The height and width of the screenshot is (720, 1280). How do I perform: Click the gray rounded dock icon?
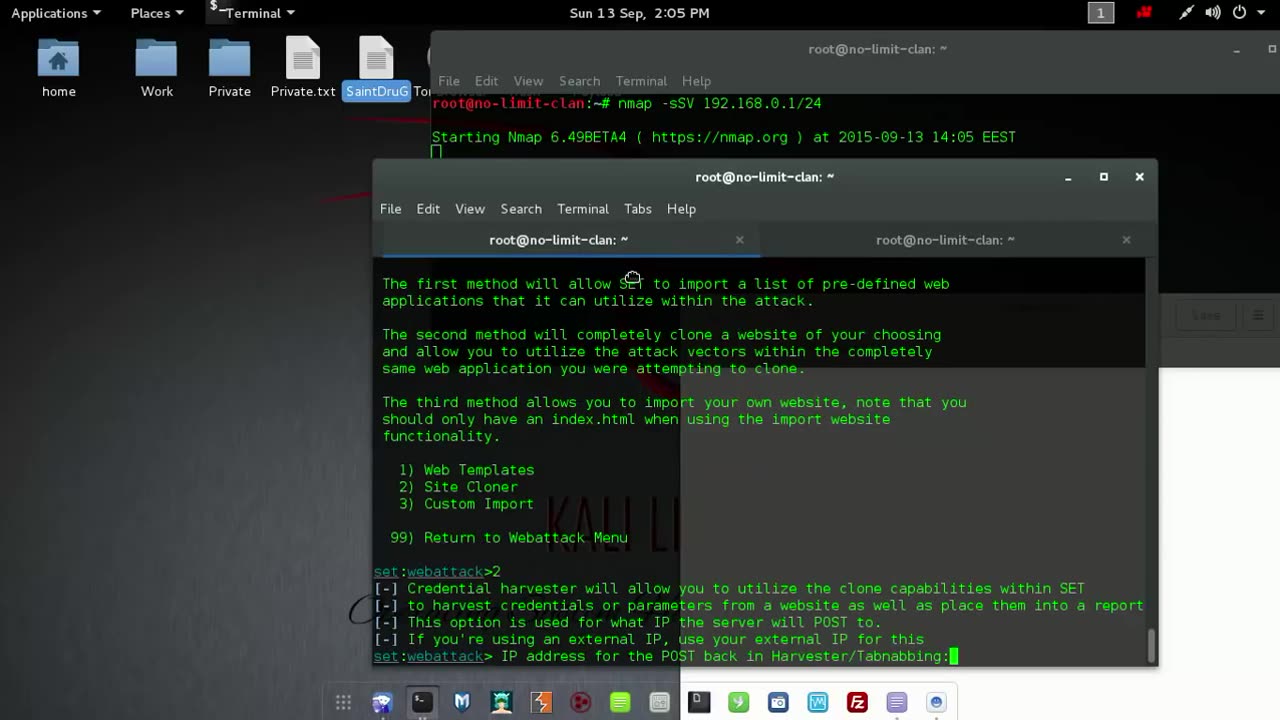click(660, 703)
